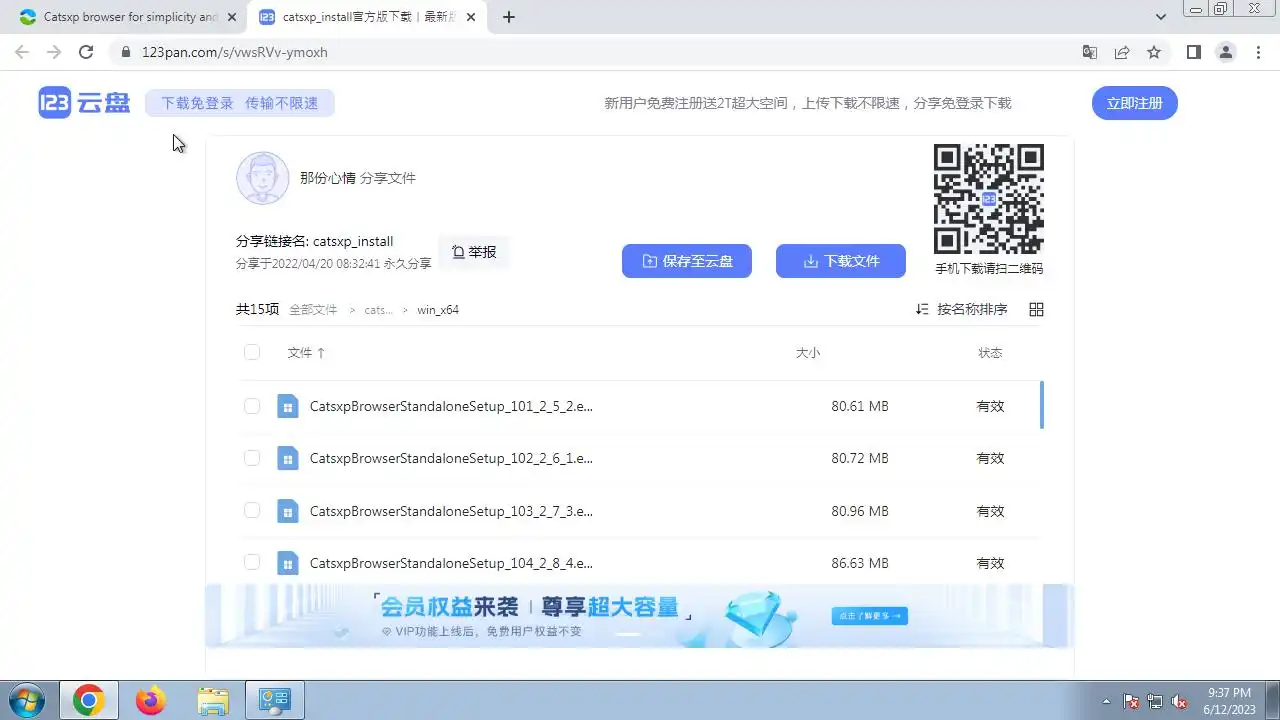Click Chrome in the taskbar

click(88, 700)
